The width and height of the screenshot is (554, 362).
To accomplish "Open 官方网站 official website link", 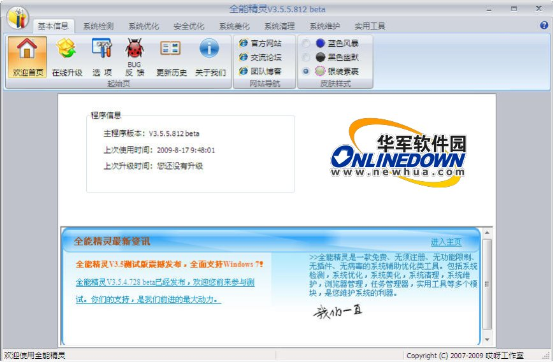I will (260, 43).
